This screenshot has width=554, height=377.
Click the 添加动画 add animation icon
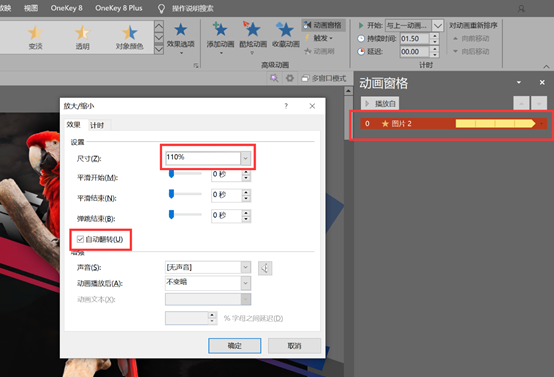click(x=220, y=38)
